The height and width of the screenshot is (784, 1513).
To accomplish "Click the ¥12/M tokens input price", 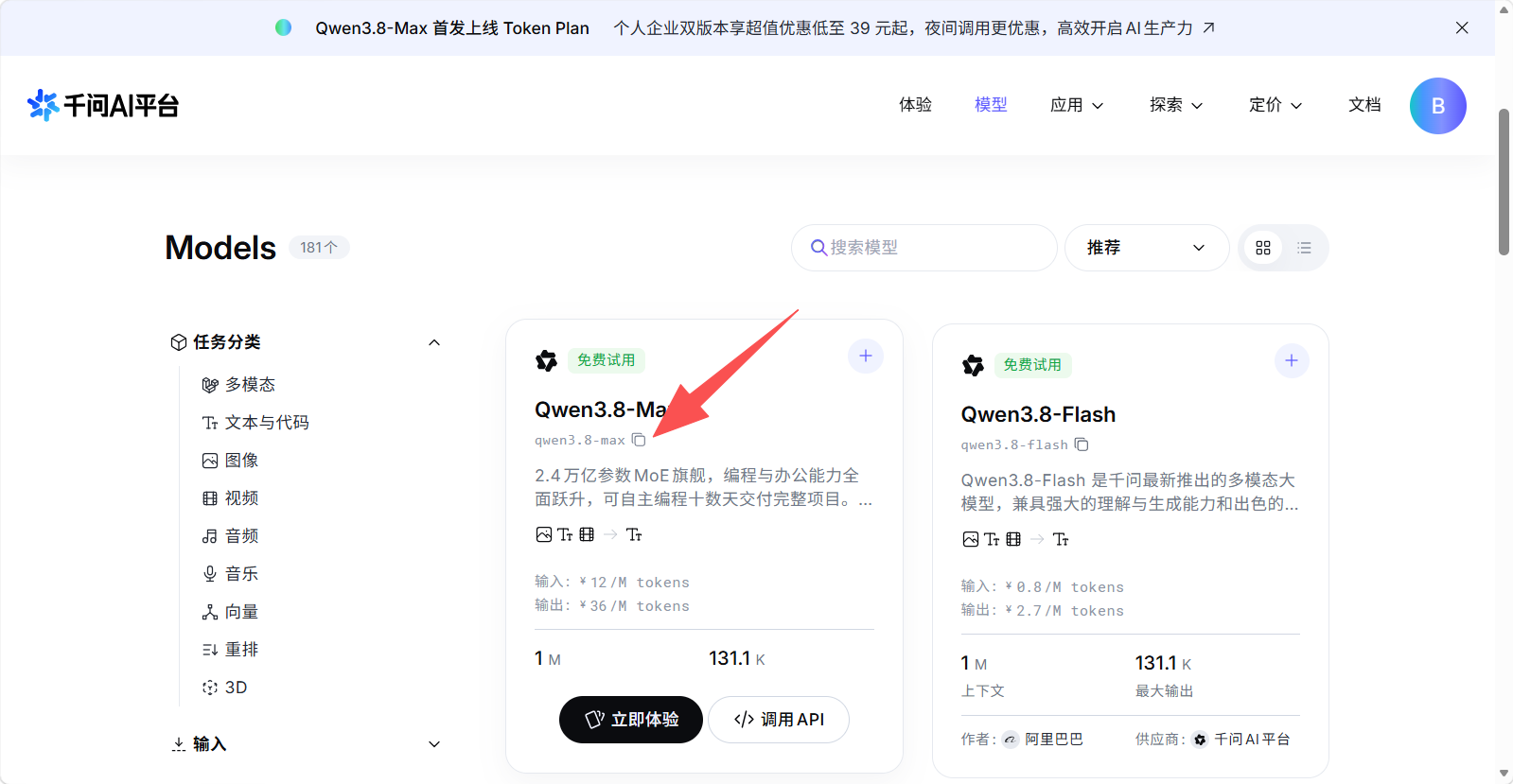I will click(634, 583).
